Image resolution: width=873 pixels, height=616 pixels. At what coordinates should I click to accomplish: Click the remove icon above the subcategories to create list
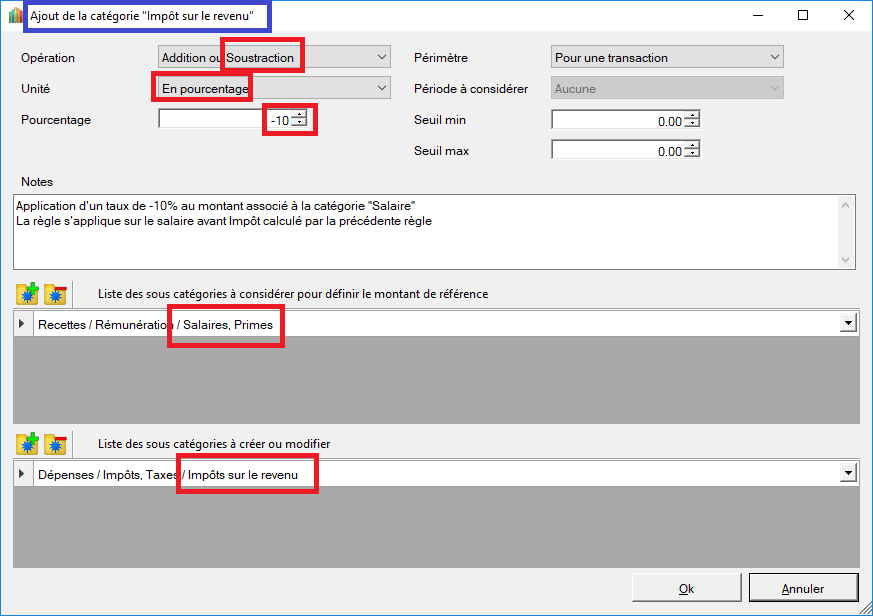(55, 443)
